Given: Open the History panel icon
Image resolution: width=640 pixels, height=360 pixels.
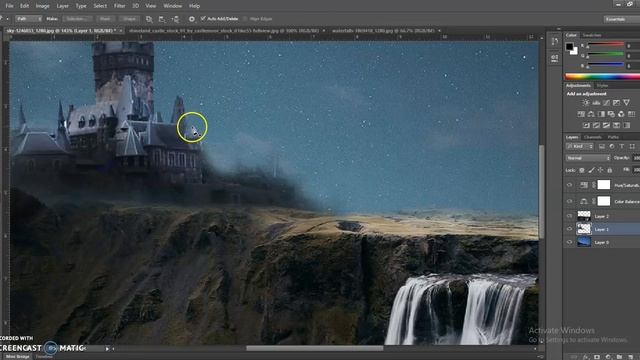Looking at the screenshot, I should [x=555, y=41].
